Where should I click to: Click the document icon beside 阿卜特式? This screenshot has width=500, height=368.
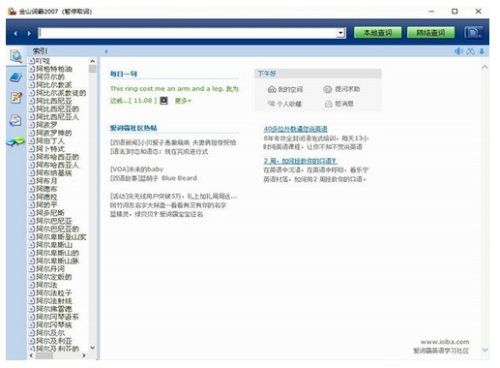point(32,149)
